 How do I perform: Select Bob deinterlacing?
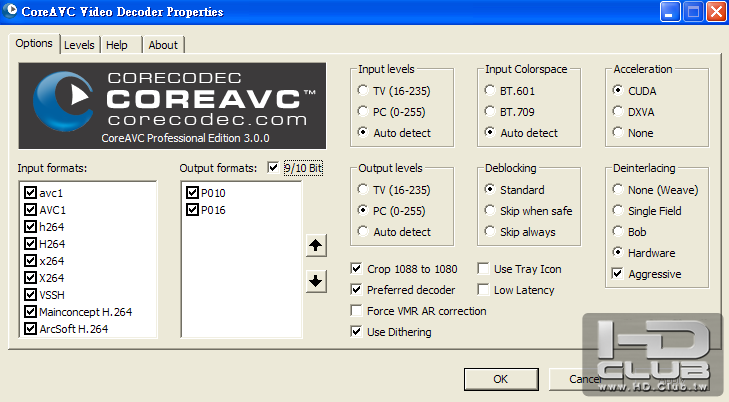(x=617, y=231)
